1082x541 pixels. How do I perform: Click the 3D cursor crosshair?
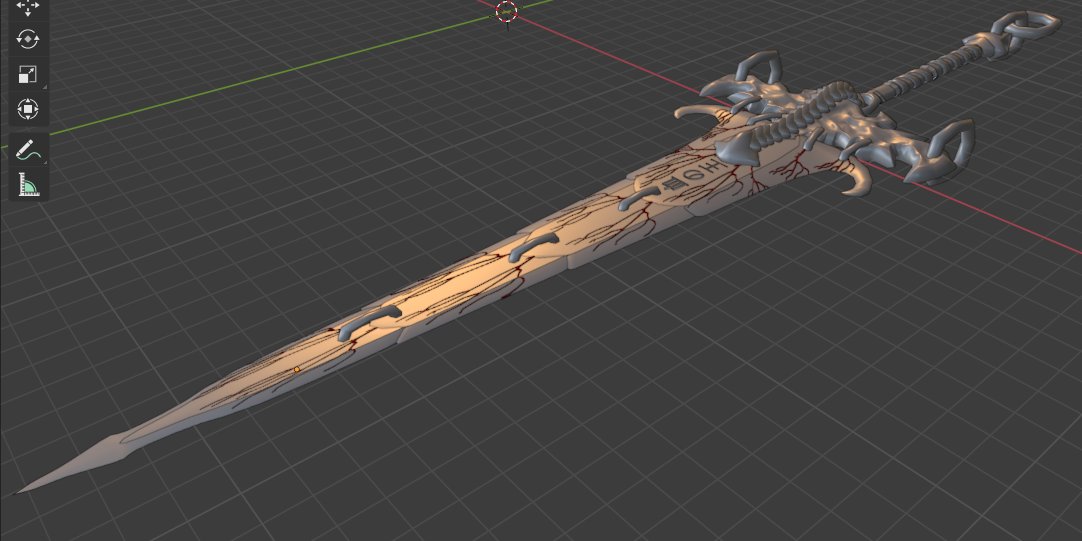[506, 11]
